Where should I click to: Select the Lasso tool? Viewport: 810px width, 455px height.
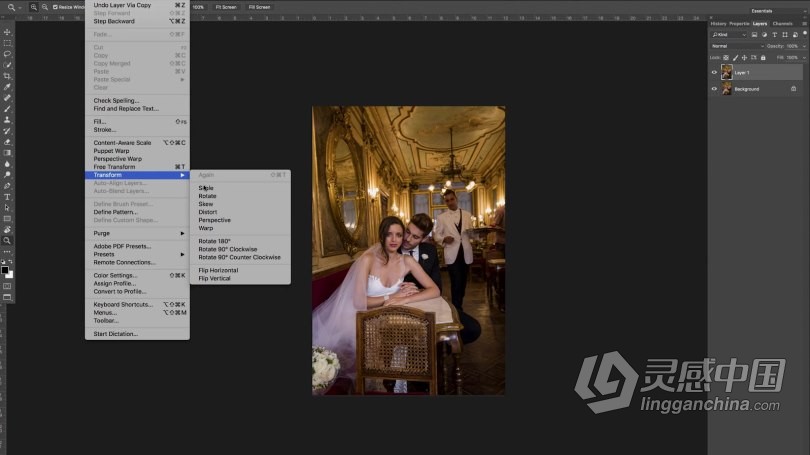click(7, 54)
